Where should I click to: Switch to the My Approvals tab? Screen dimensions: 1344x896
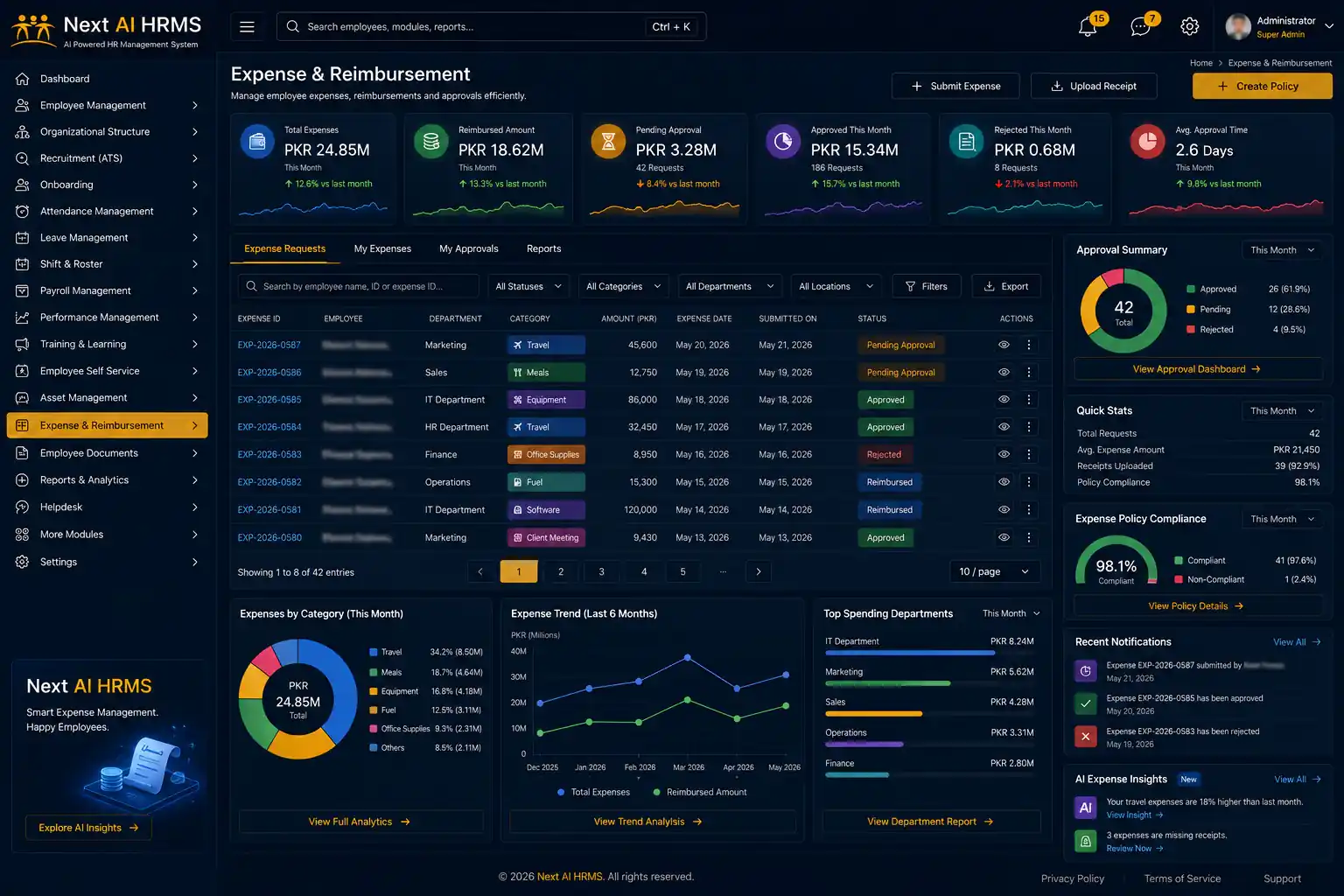tap(469, 248)
